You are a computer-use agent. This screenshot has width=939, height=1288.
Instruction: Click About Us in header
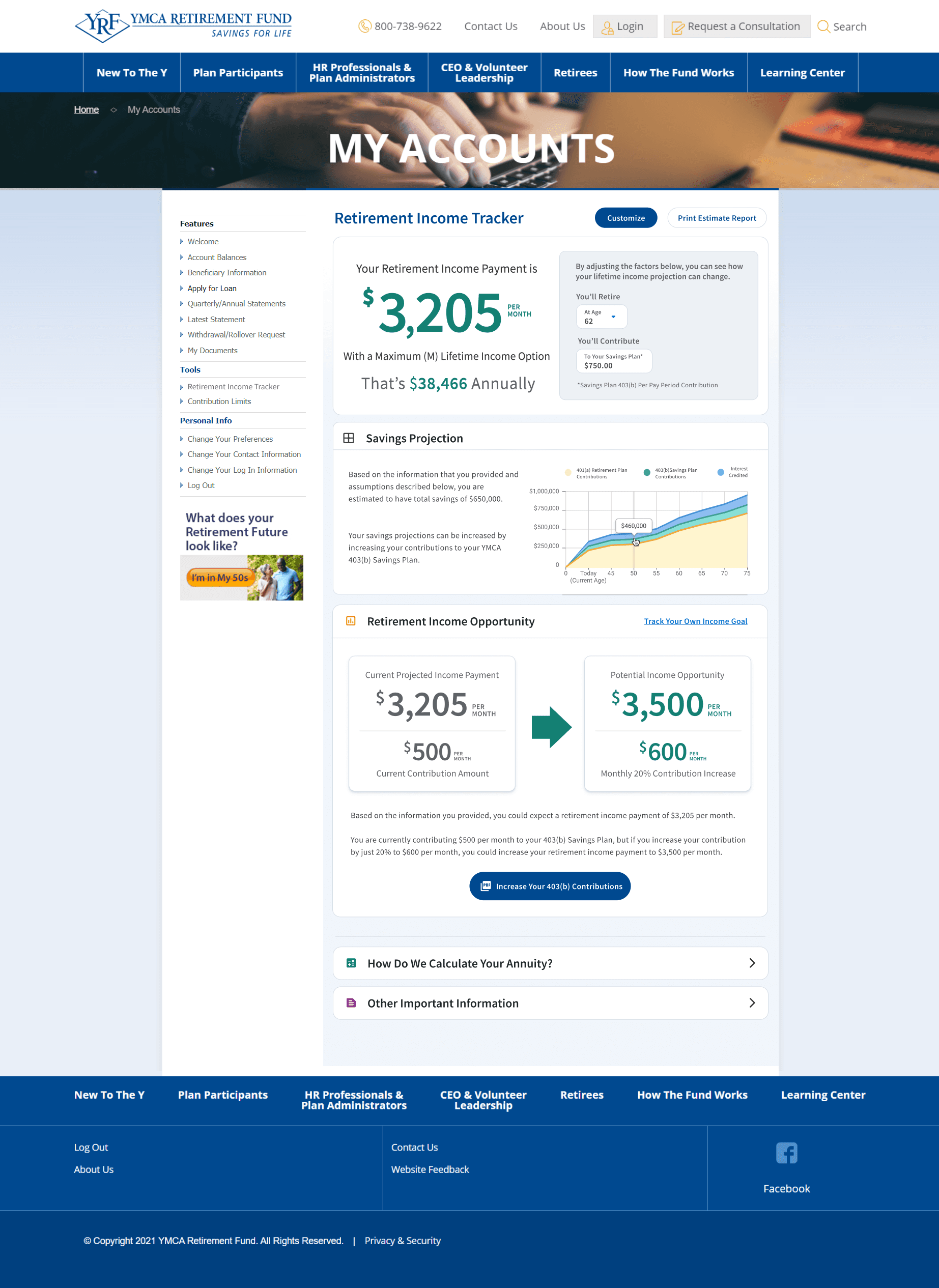[x=562, y=26]
